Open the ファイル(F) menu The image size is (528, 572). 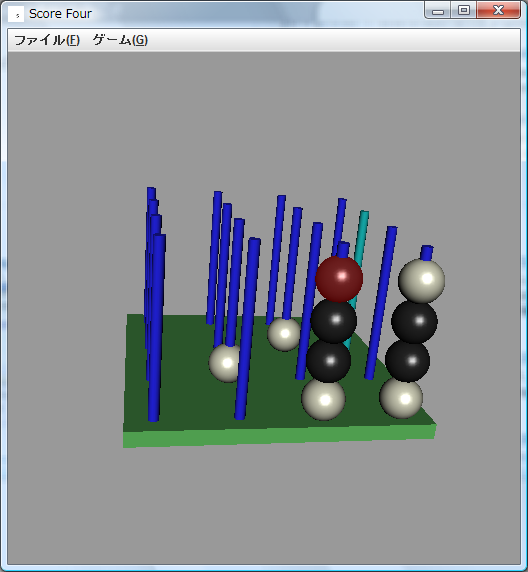47,40
